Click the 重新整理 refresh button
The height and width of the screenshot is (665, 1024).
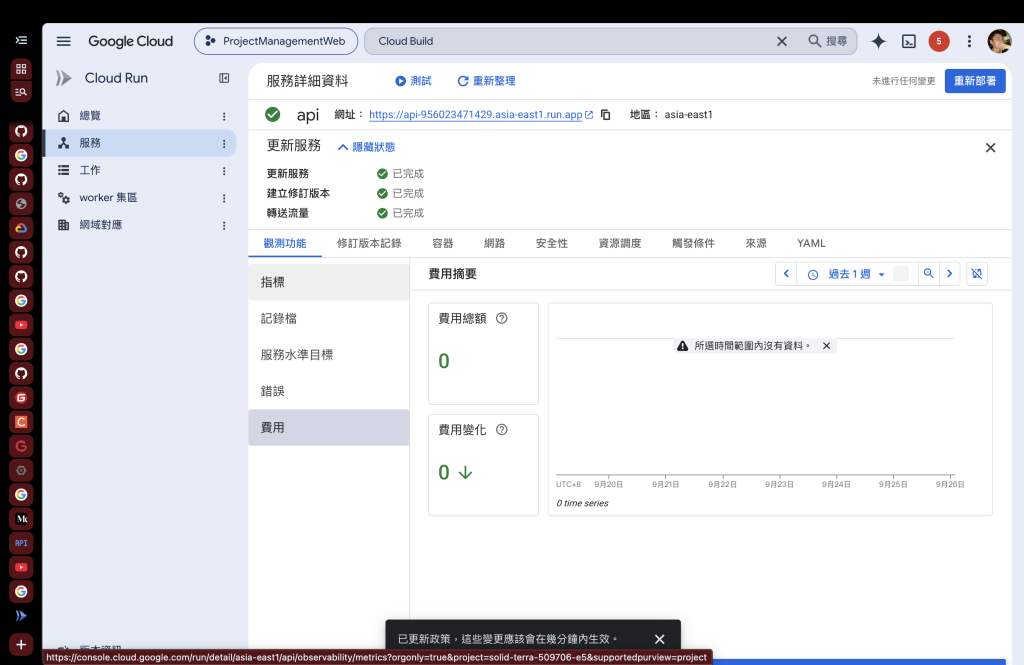487,81
